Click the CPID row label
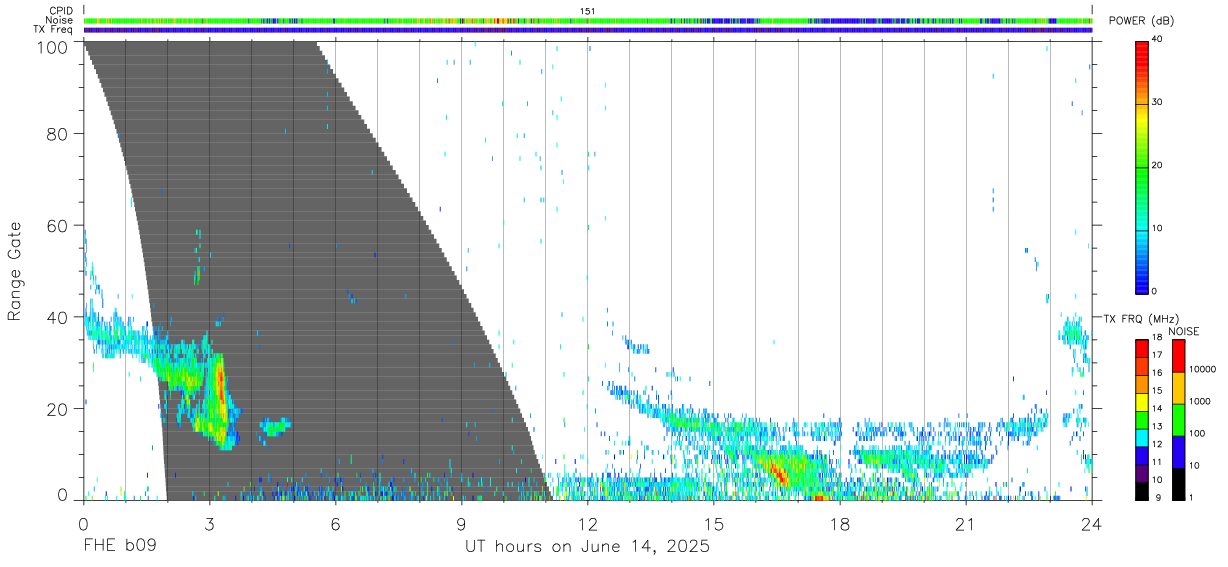The image size is (1228, 567). 62,11
